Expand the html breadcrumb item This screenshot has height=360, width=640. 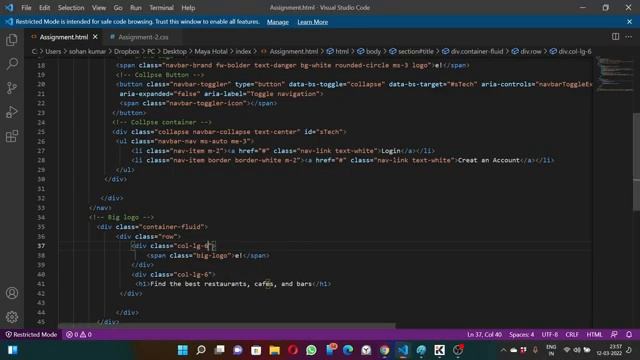[x=338, y=51]
